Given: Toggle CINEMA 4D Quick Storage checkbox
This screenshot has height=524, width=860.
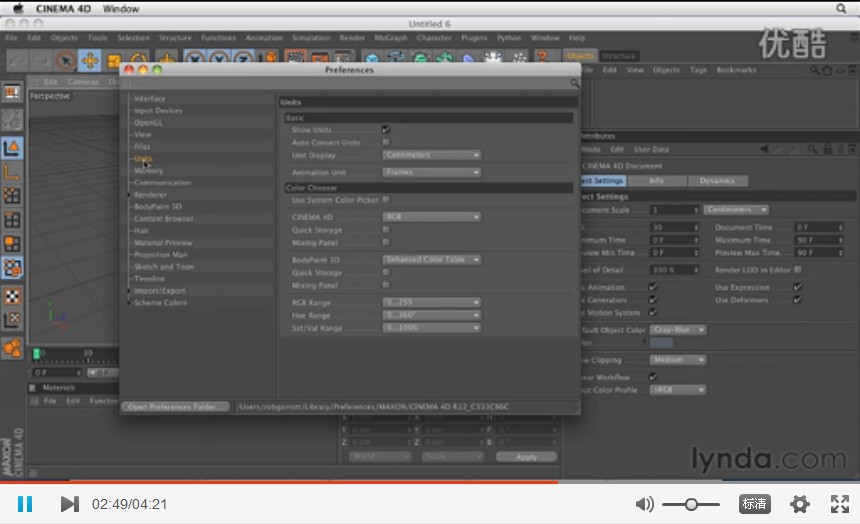Looking at the screenshot, I should click(386, 230).
